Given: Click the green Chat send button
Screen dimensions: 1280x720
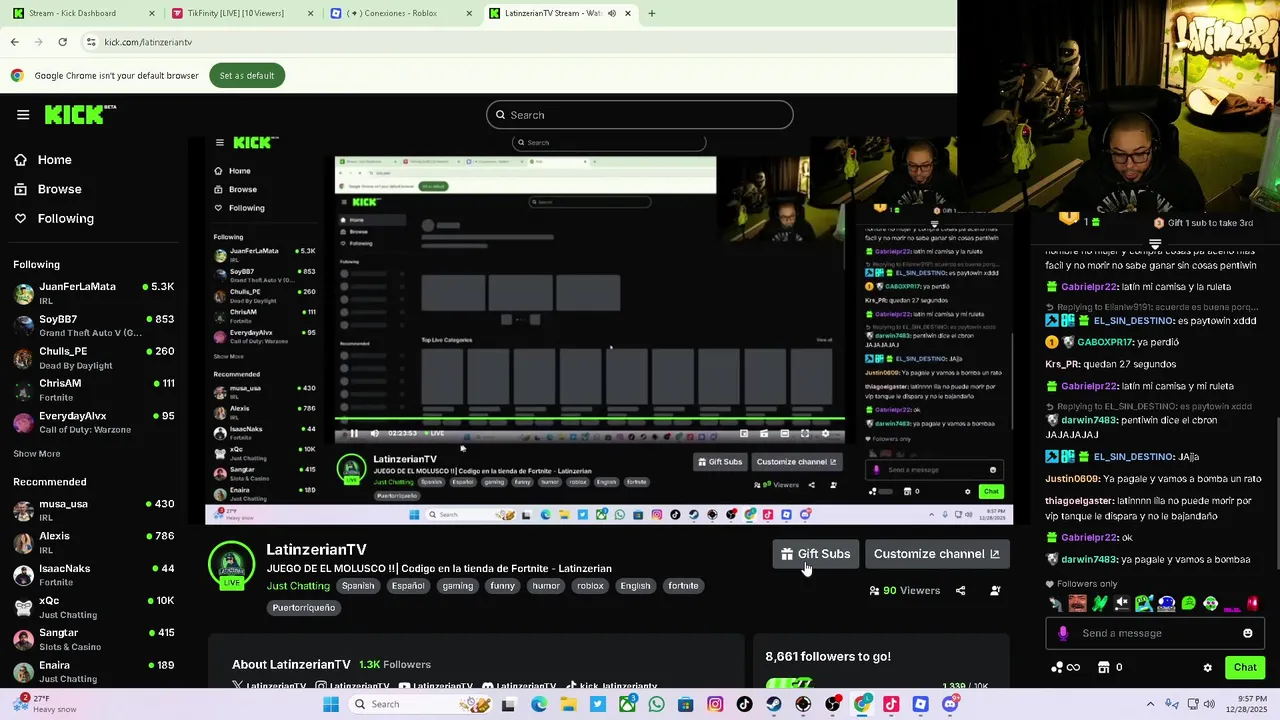Looking at the screenshot, I should [1245, 667].
